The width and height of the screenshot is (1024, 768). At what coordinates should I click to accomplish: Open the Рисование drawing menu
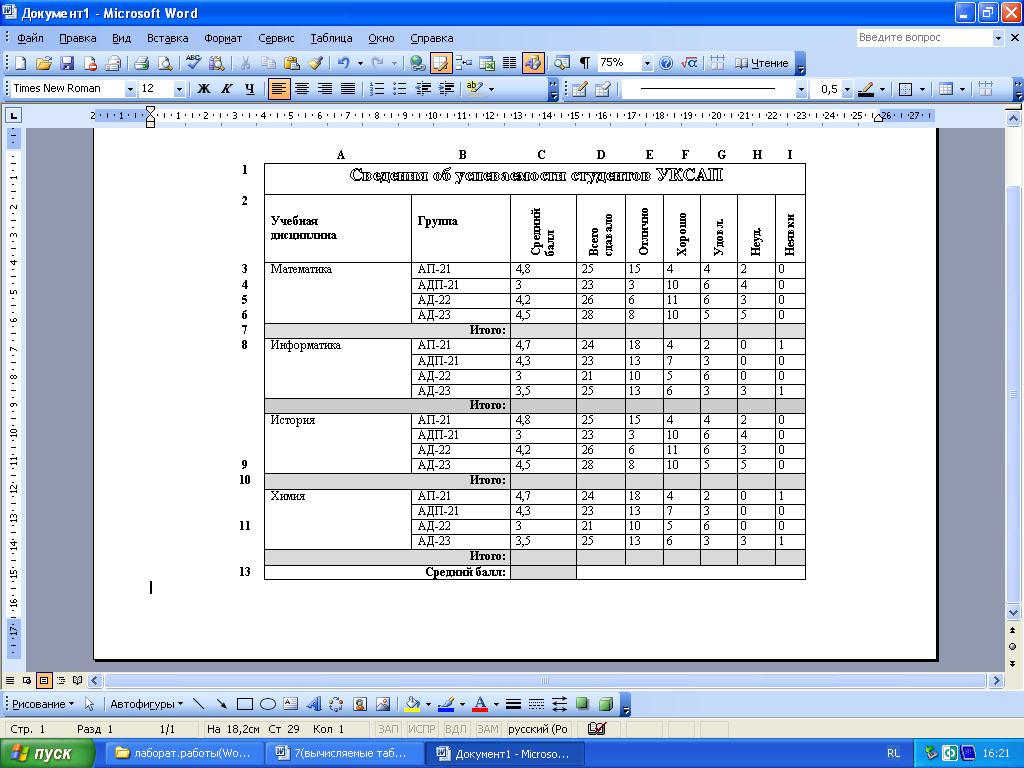pos(43,704)
